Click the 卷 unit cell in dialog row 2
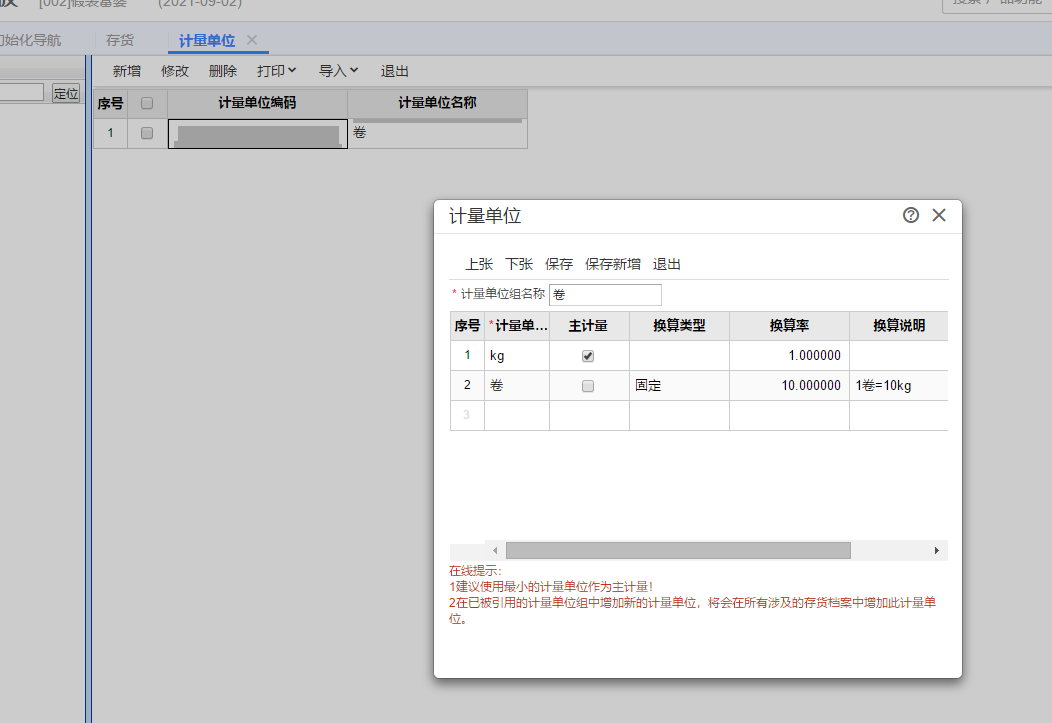 [x=517, y=386]
